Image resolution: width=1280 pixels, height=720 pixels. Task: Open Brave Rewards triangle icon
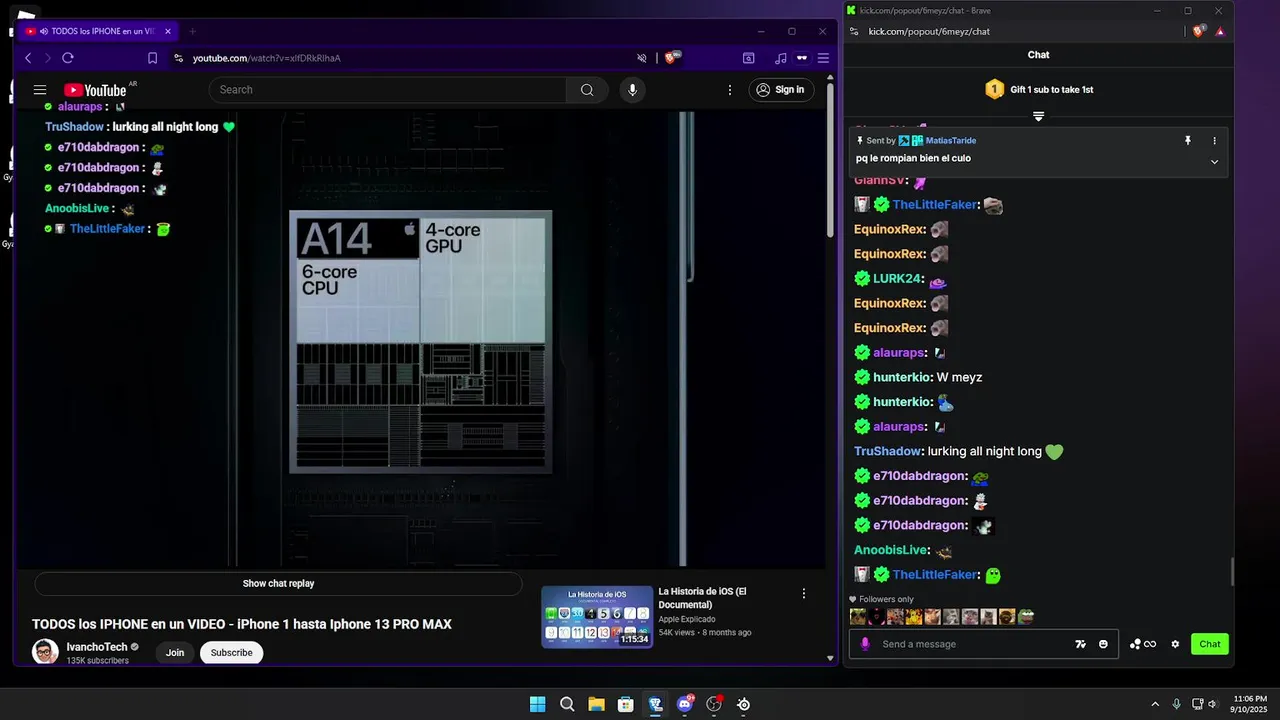(x=1220, y=32)
